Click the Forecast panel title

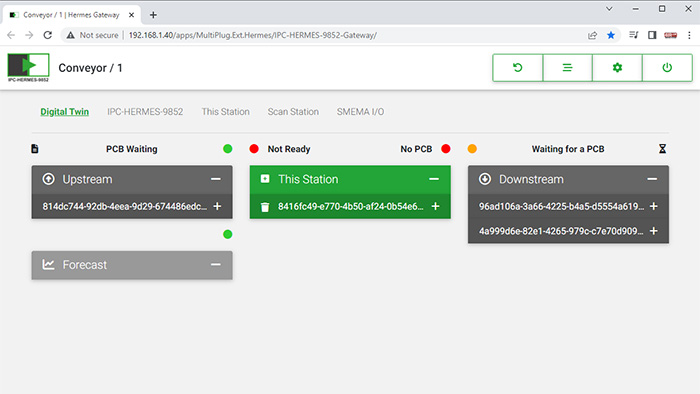(85, 265)
